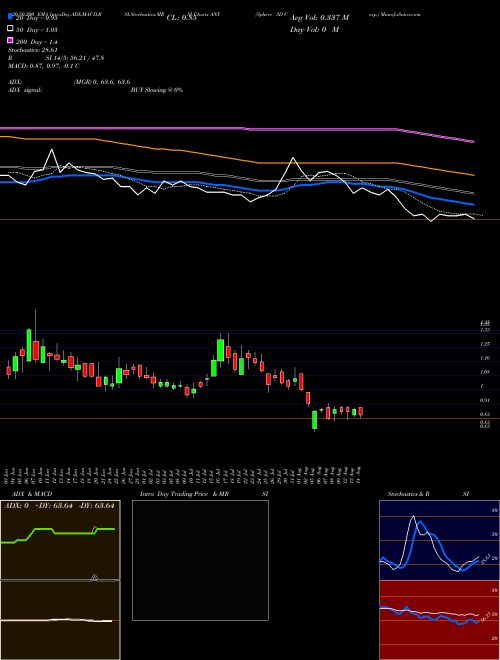Viewport: 500px width, 660px height.
Task: Click the magenta 200 Day legend swatch
Action: coord(10,40)
